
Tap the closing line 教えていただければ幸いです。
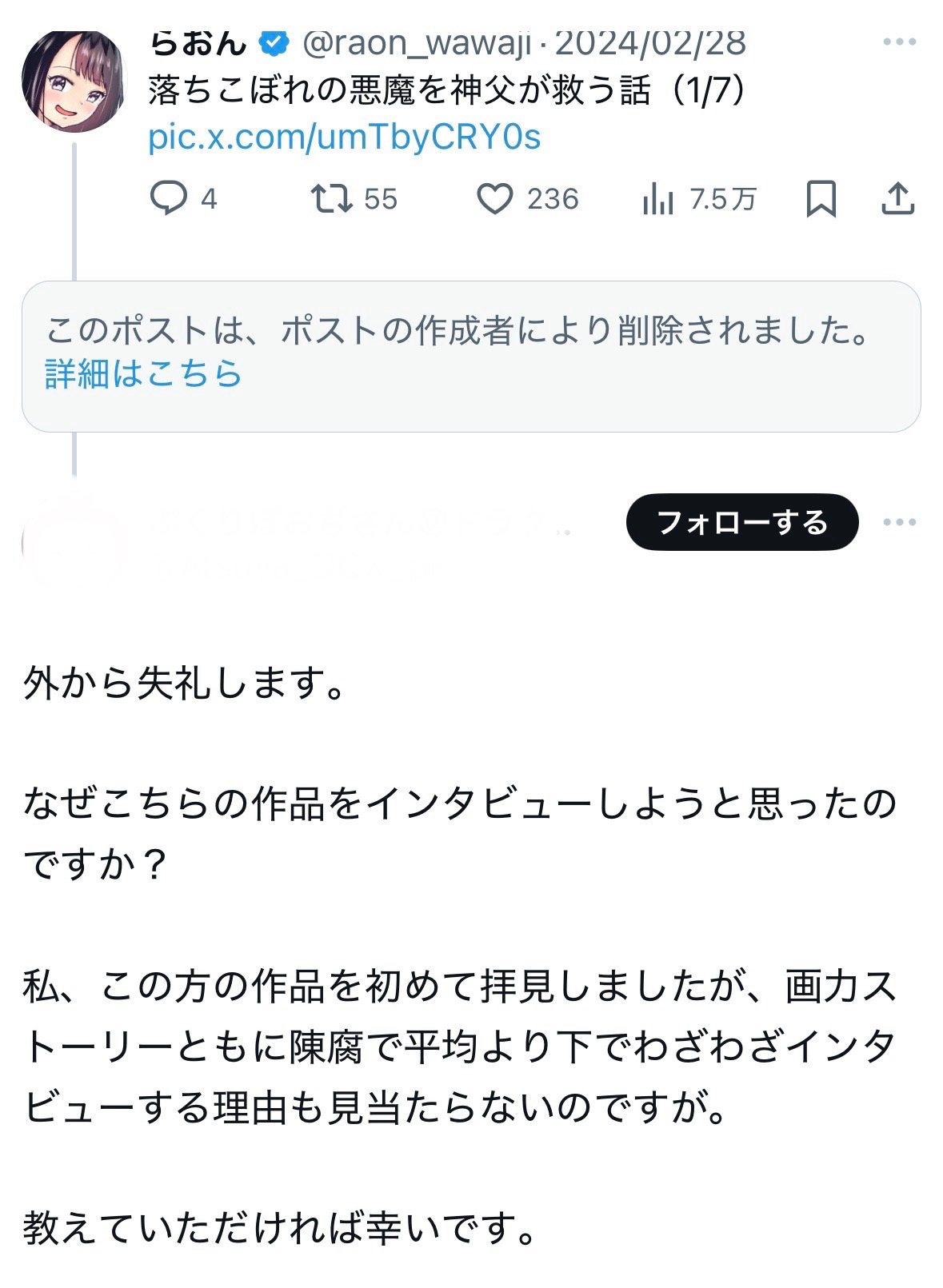pyautogui.click(x=280, y=1227)
